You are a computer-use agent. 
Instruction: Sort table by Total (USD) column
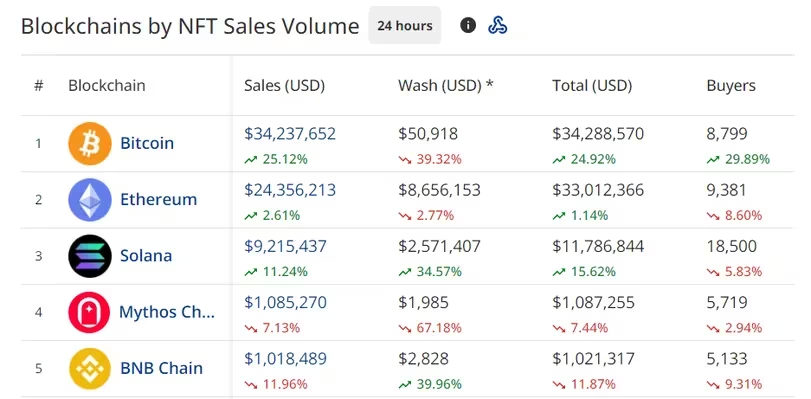coord(592,85)
